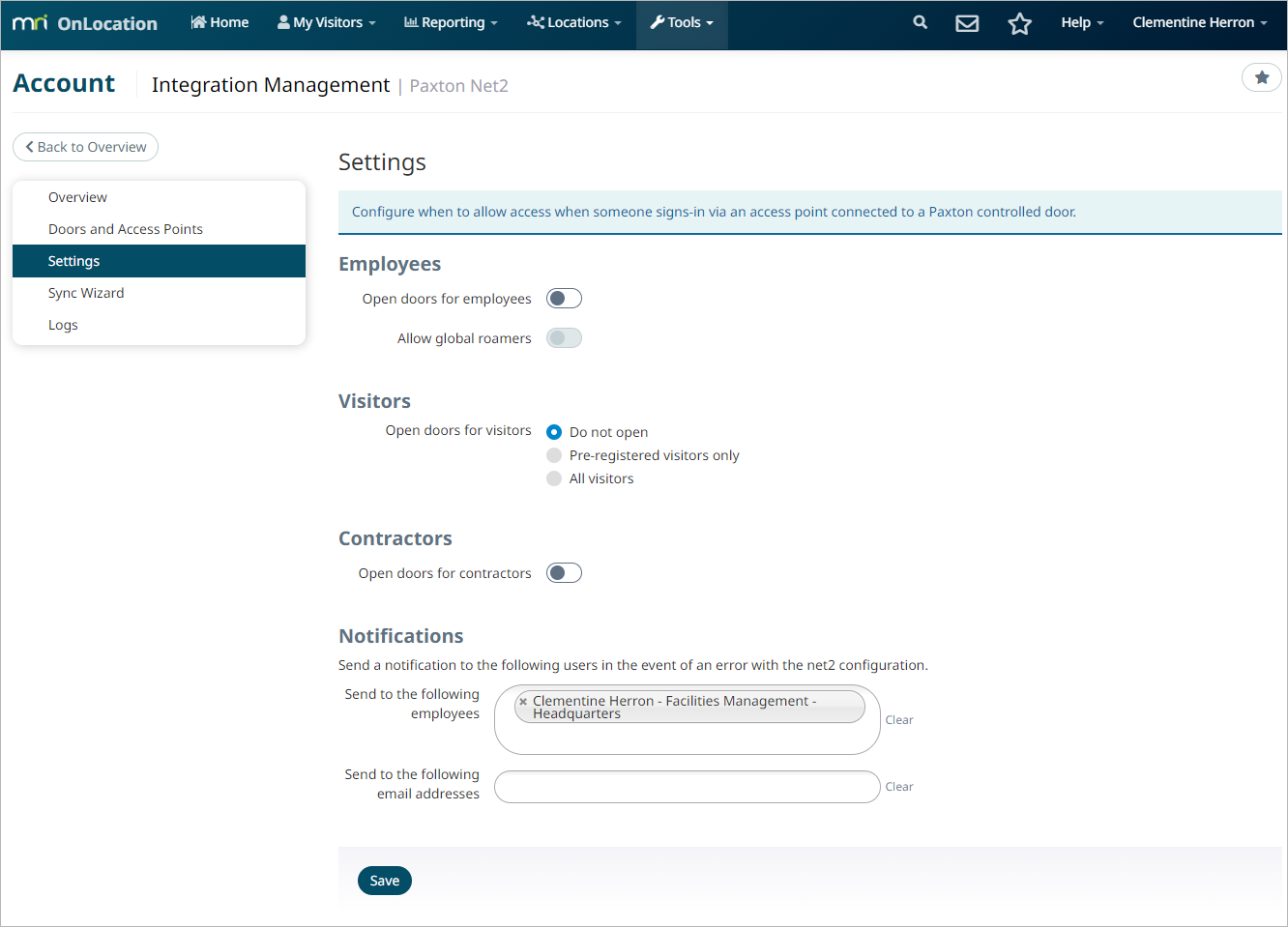Screen dimensions: 1288x927
Task: Open Reporting dropdown menu
Action: tap(451, 22)
